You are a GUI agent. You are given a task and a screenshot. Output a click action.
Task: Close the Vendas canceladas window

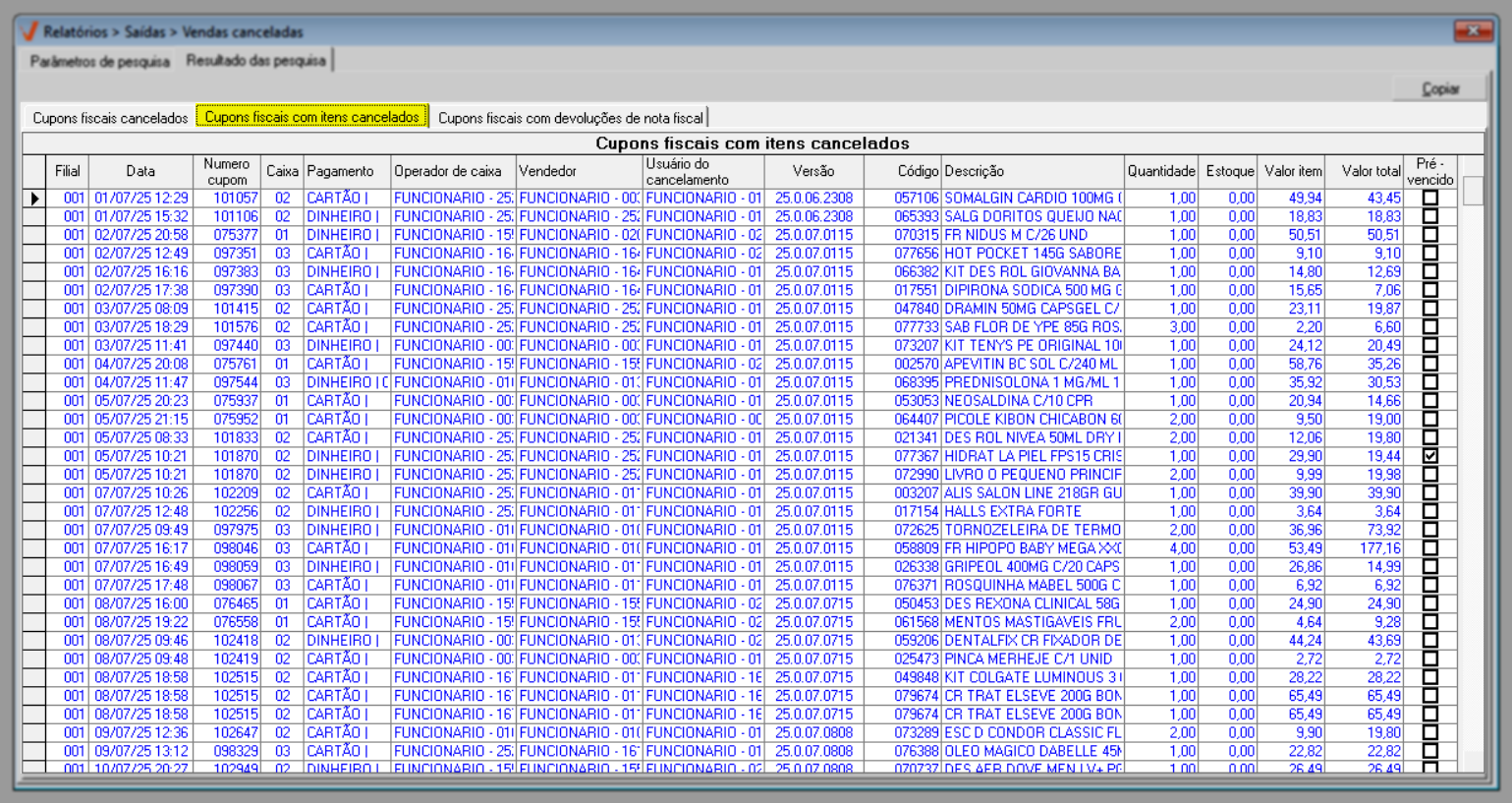(1473, 31)
